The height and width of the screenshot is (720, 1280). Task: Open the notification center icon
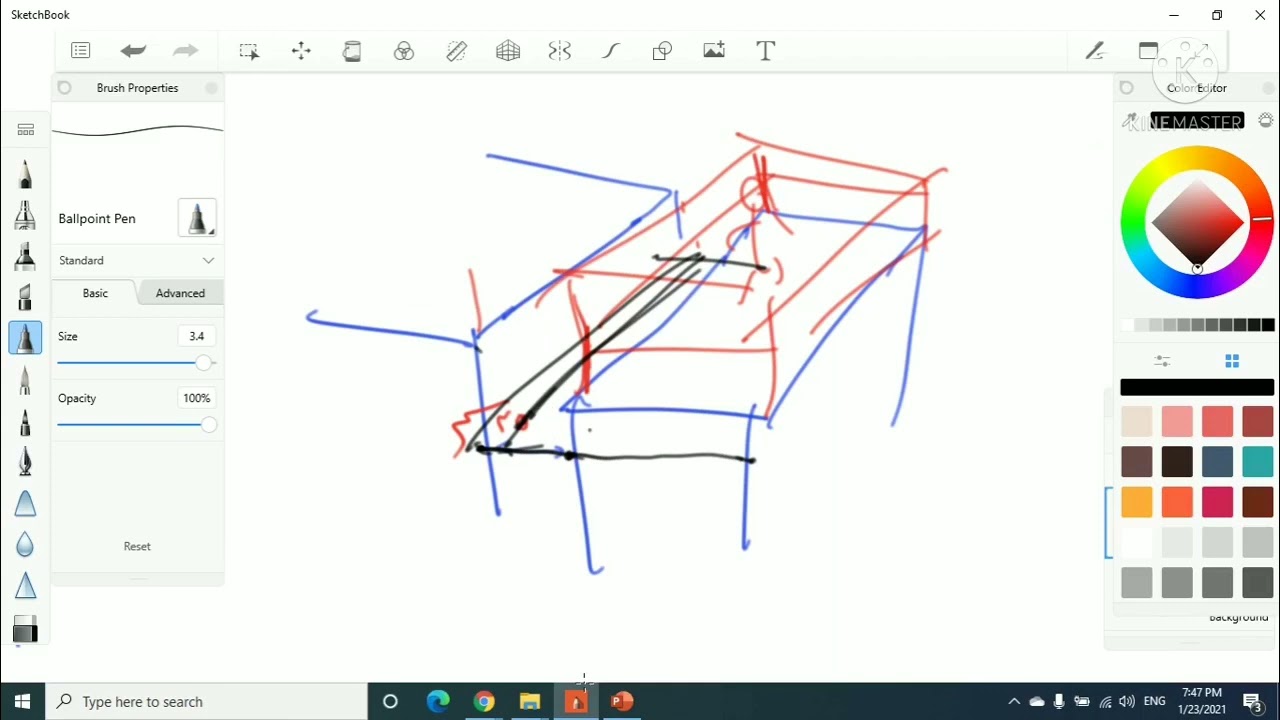(1252, 701)
